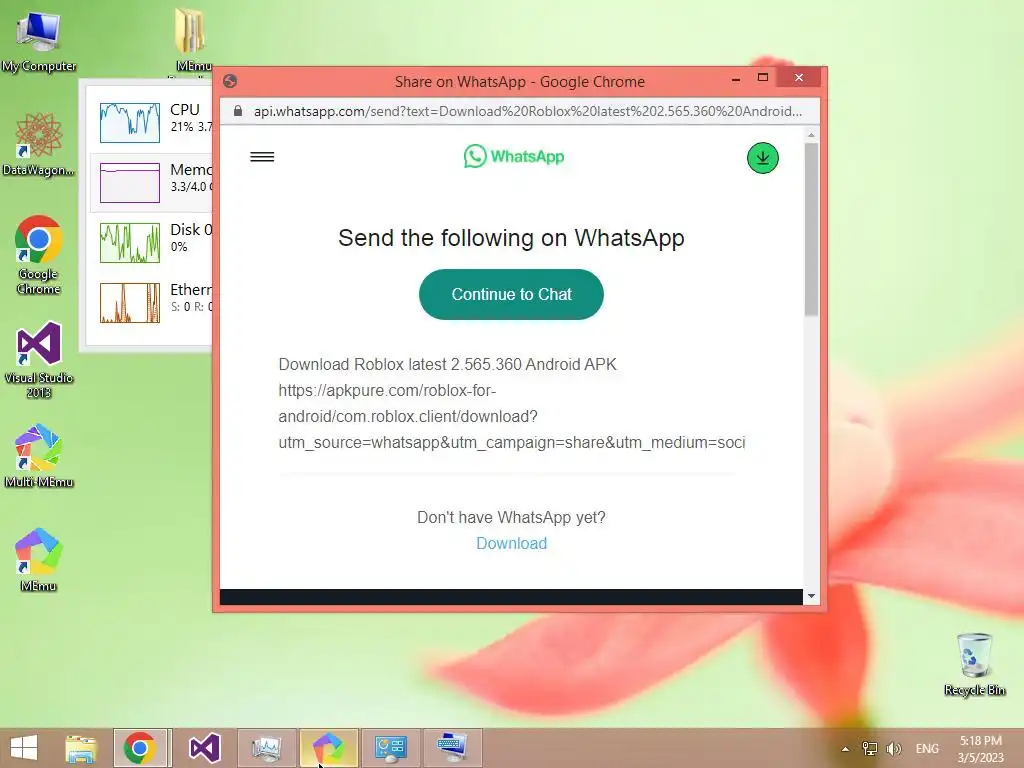Open the Multi-MEmu desktop shortcut
This screenshot has width=1024, height=768.
coord(39,456)
